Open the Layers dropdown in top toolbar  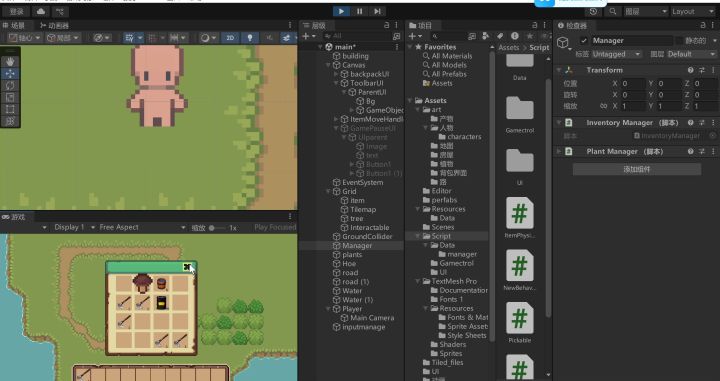[646, 11]
